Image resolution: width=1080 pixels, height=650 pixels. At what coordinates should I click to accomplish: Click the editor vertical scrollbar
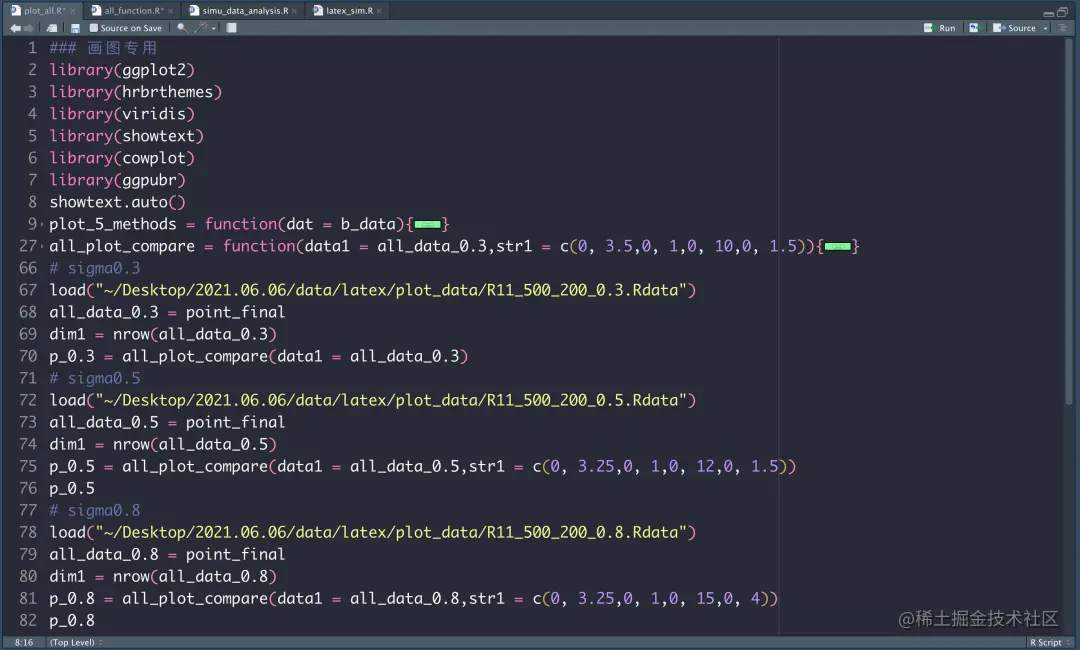click(1070, 220)
